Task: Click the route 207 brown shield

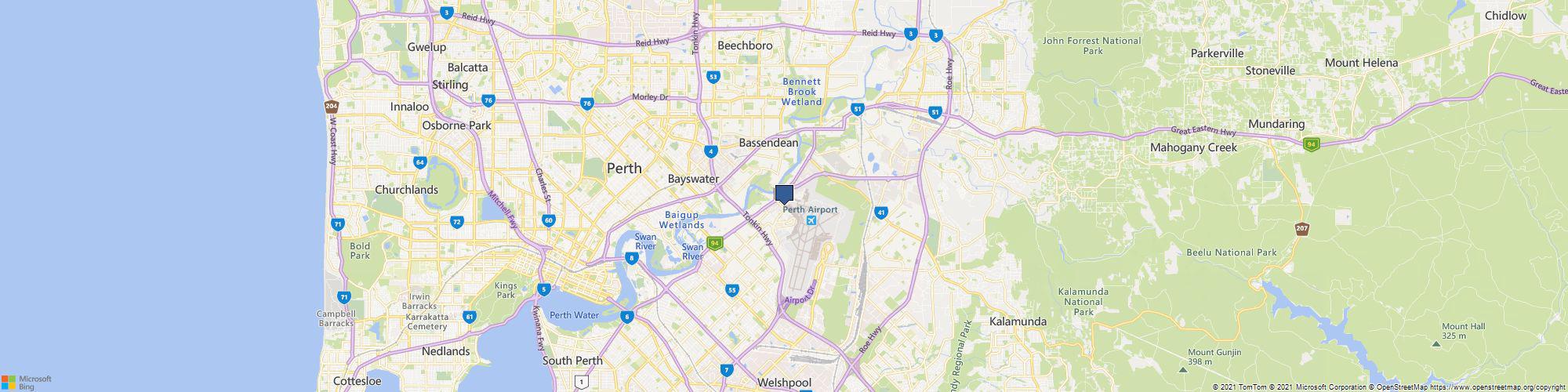Action: [x=1301, y=228]
